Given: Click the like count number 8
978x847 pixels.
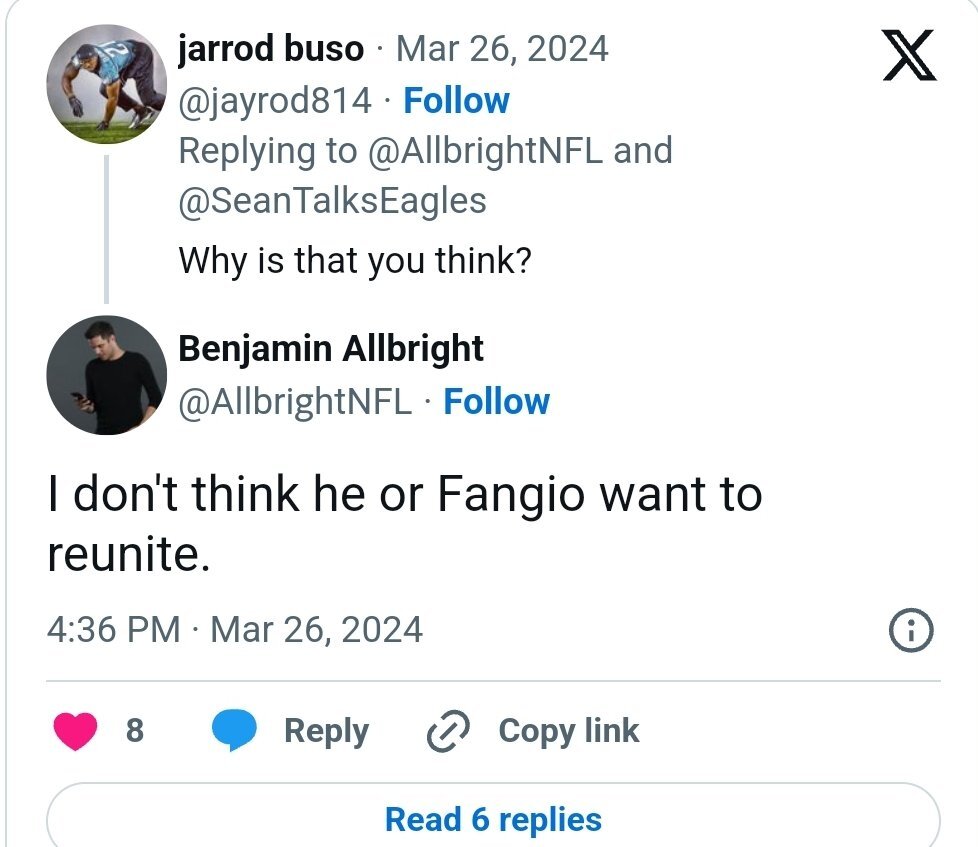Looking at the screenshot, I should pos(134,731).
